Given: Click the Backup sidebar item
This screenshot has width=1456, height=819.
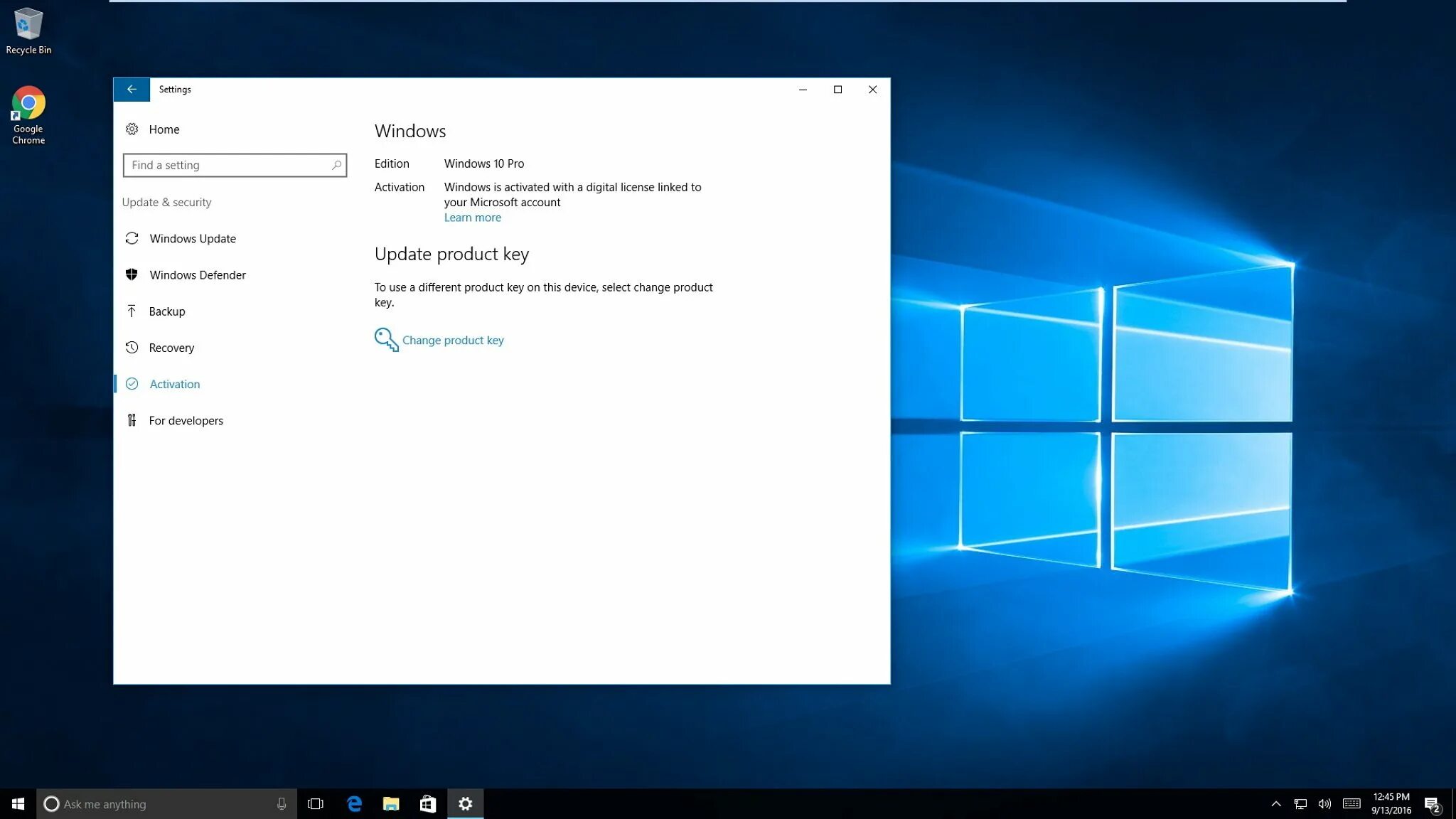Looking at the screenshot, I should (x=167, y=310).
